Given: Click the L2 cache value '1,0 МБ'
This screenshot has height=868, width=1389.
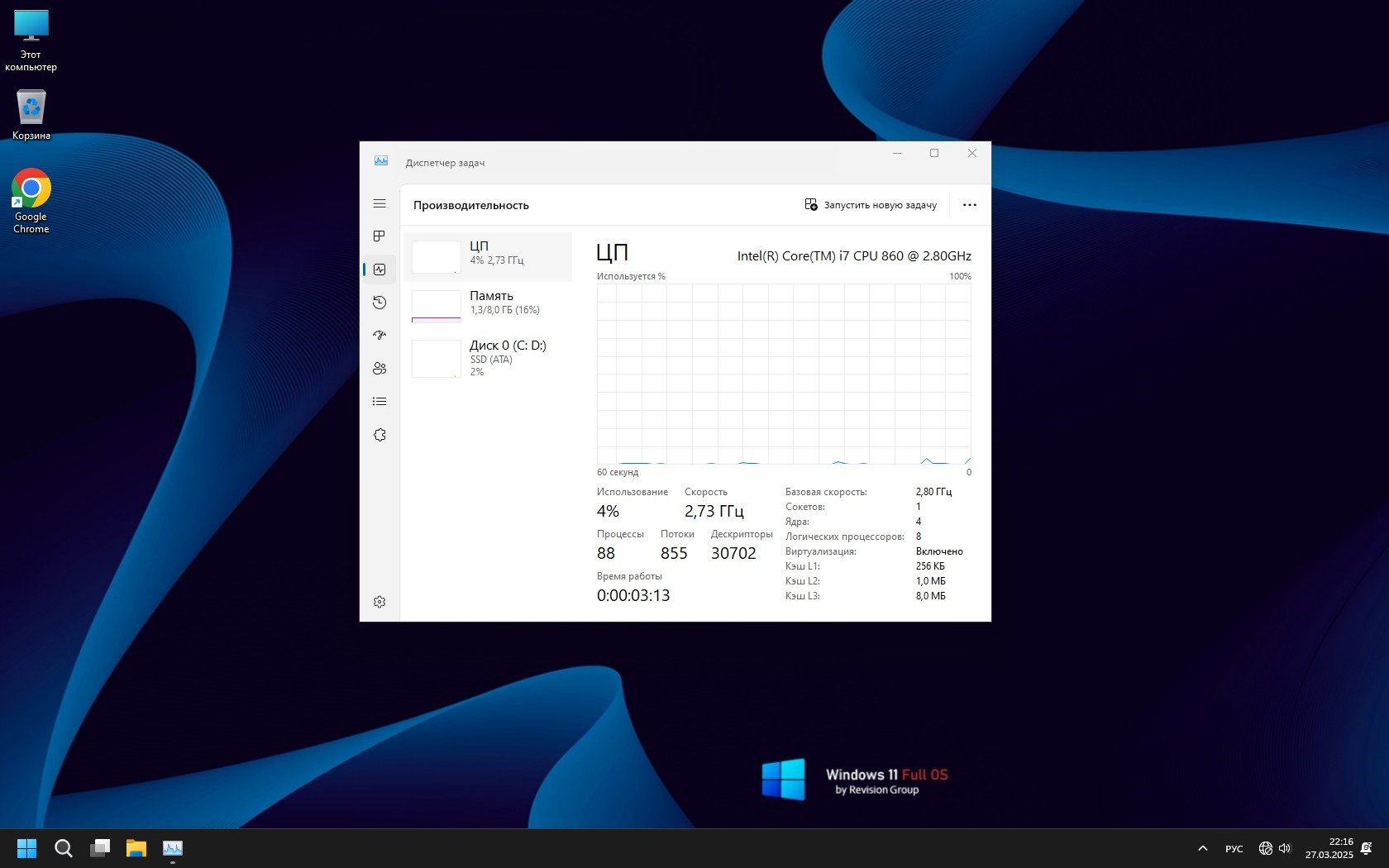Looking at the screenshot, I should (931, 581).
